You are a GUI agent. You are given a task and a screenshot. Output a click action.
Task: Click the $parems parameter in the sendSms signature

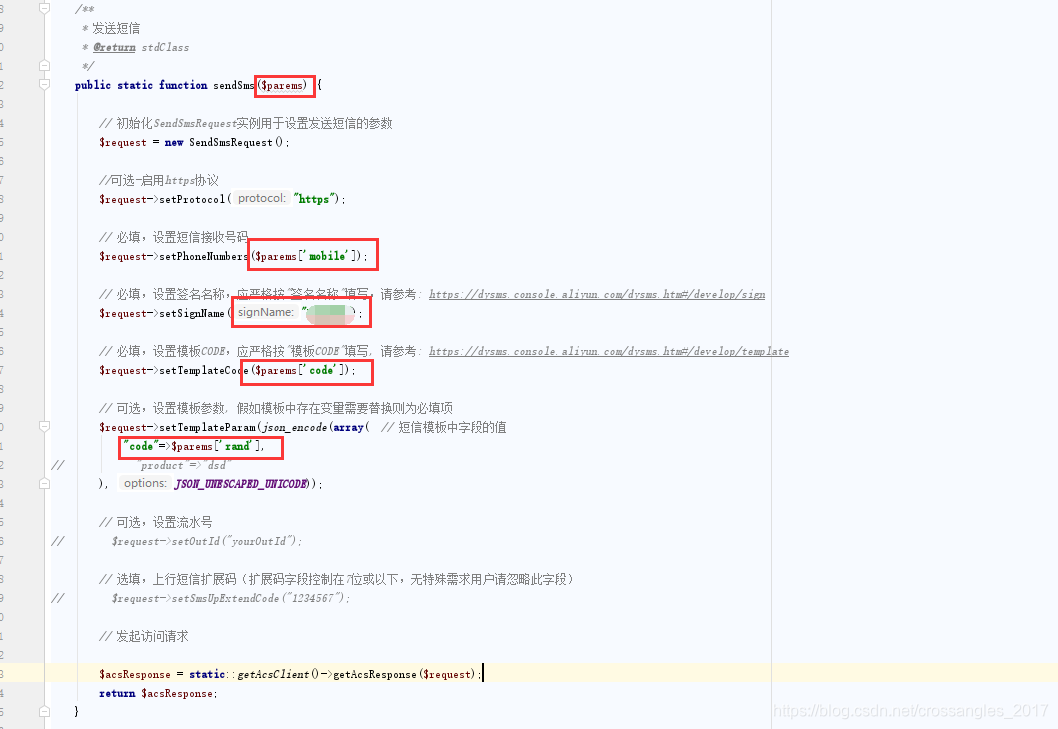(283, 85)
